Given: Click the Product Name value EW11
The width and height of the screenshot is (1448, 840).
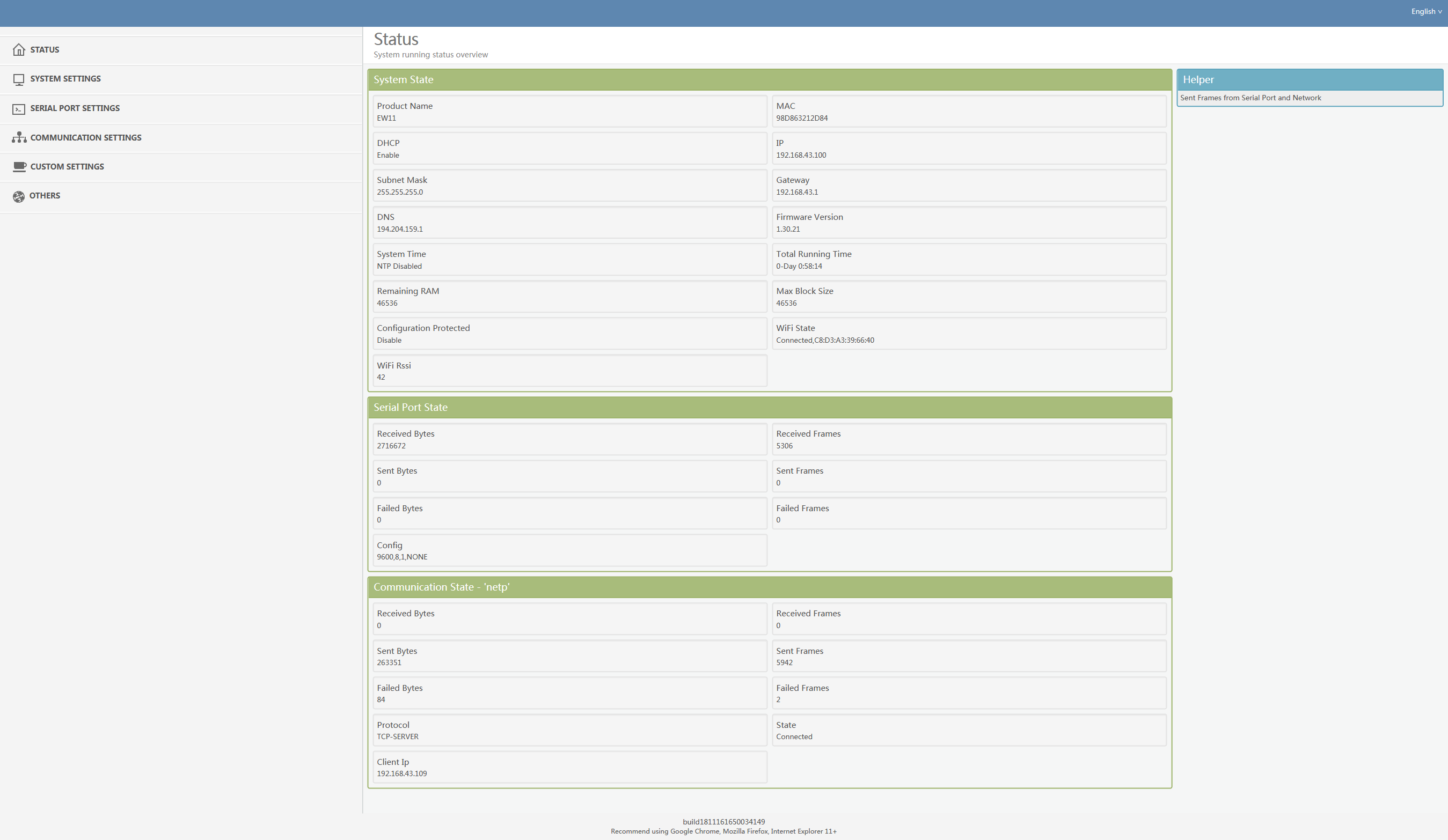Looking at the screenshot, I should click(386, 119).
